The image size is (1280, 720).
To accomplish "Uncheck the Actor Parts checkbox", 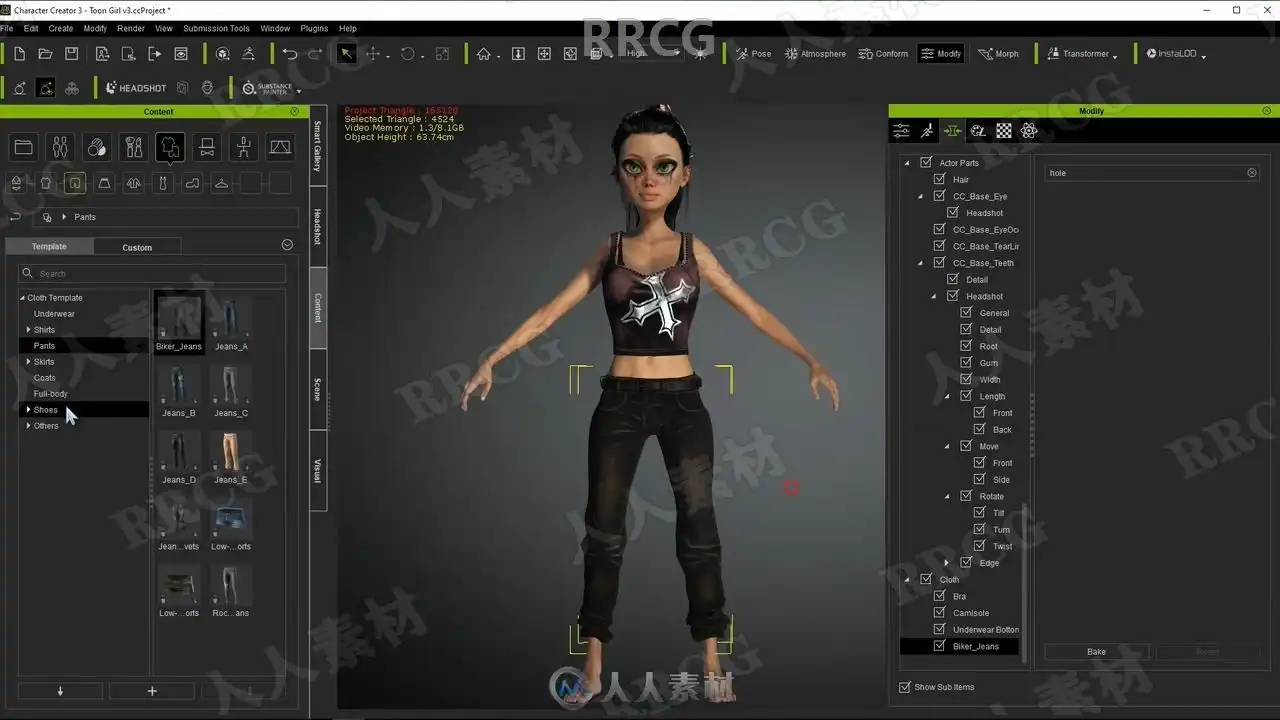I will click(x=926, y=162).
